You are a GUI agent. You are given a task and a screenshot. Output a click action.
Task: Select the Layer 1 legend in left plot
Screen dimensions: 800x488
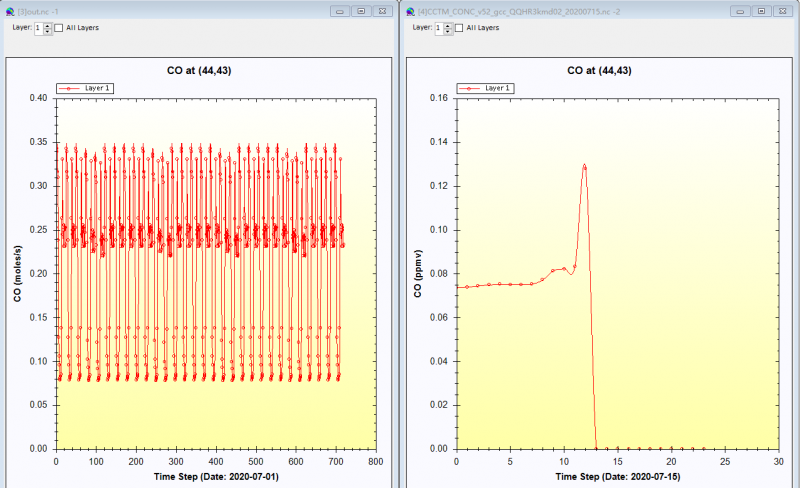84,88
